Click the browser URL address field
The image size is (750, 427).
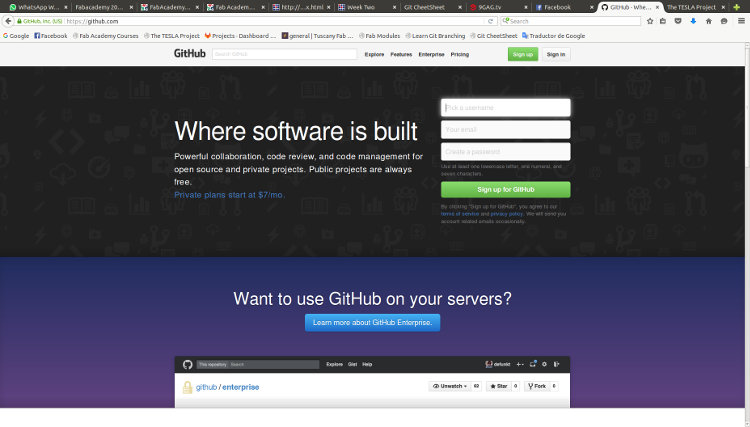click(x=275, y=21)
